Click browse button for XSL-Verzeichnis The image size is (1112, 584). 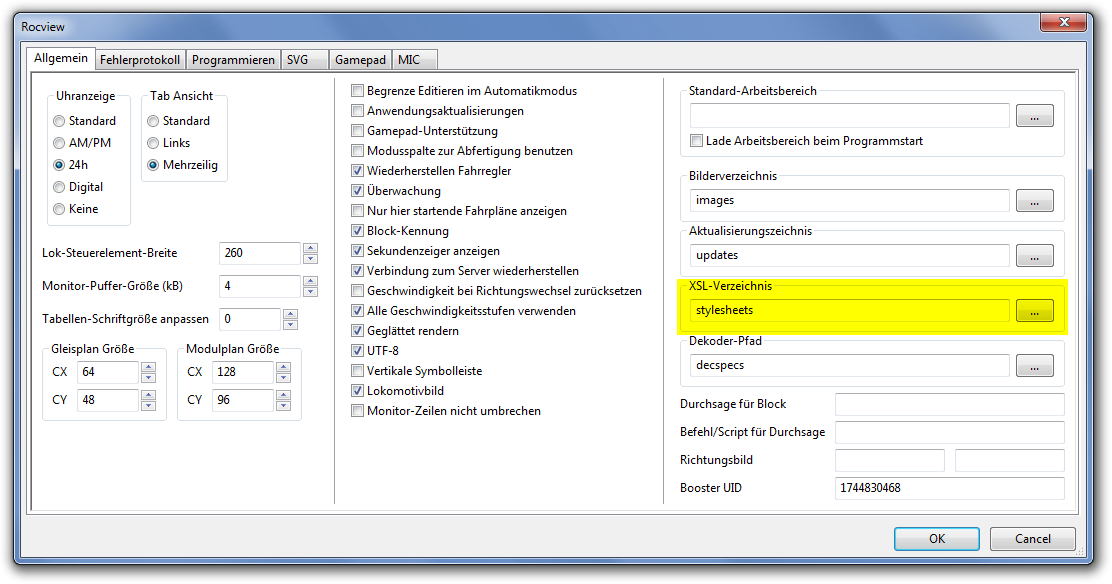point(1034,311)
